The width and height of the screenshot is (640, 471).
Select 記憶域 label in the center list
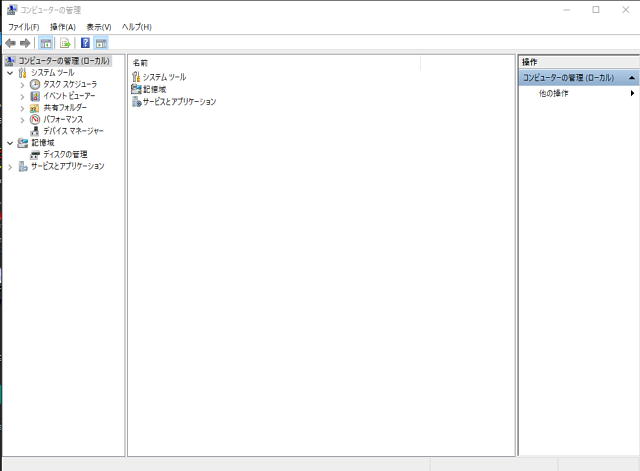pos(154,89)
